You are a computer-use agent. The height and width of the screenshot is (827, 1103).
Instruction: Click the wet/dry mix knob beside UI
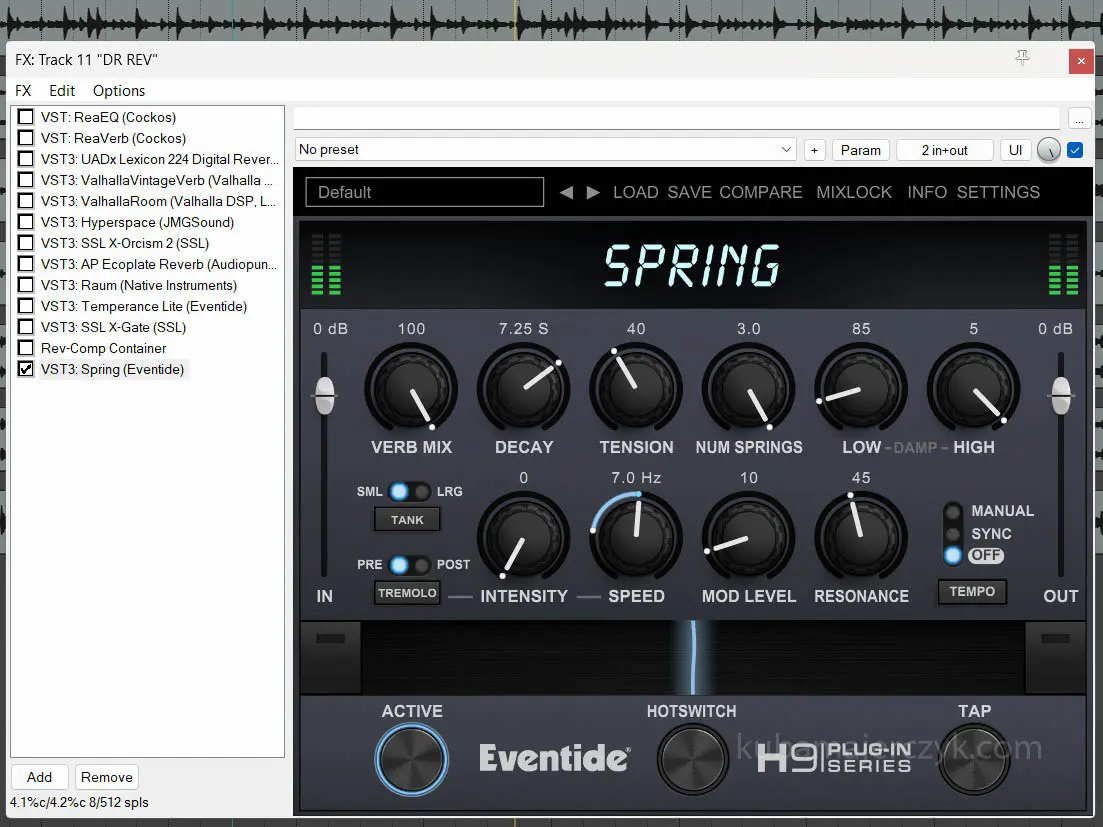(1048, 150)
